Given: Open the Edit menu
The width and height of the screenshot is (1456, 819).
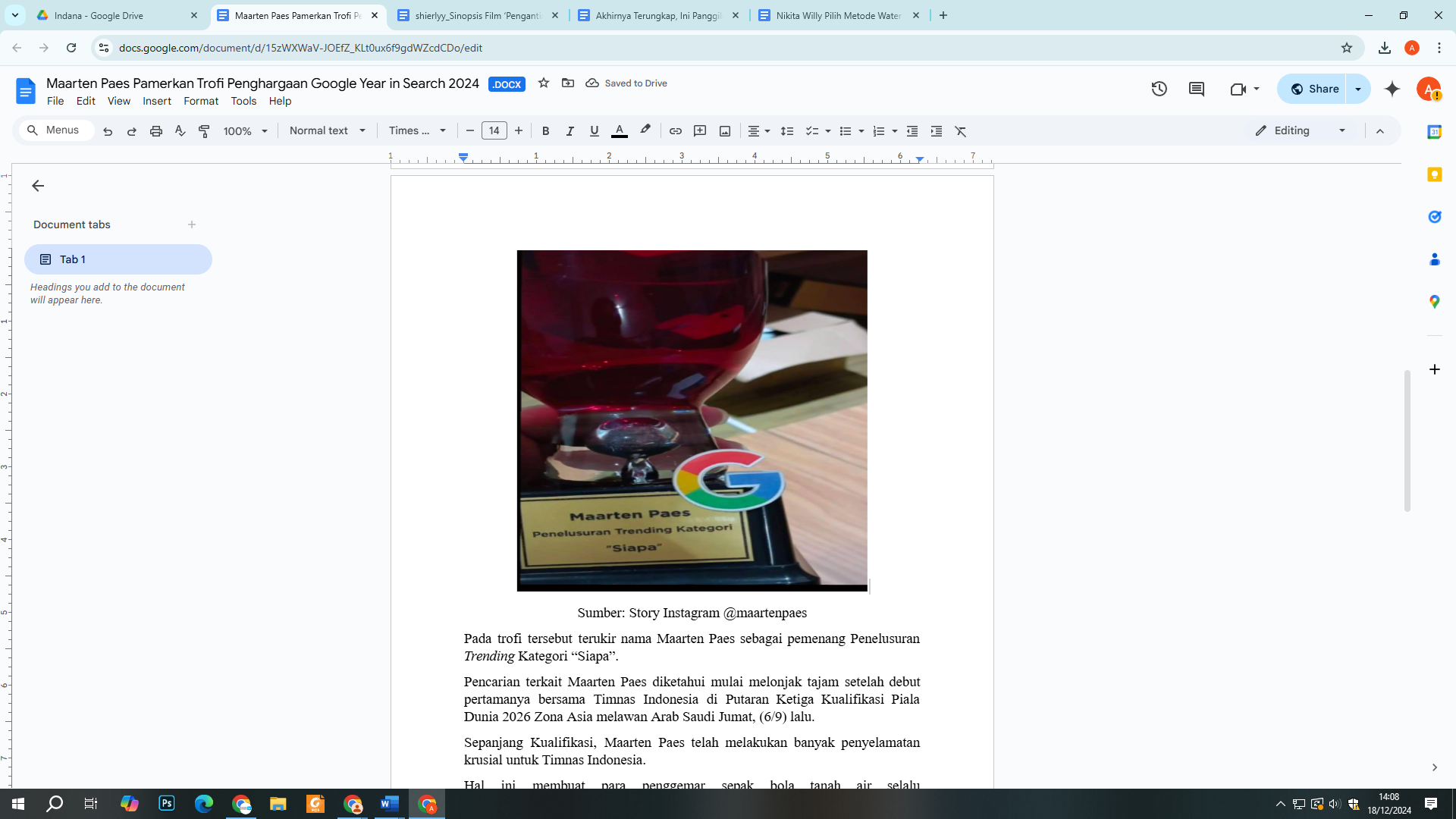Looking at the screenshot, I should pyautogui.click(x=86, y=101).
